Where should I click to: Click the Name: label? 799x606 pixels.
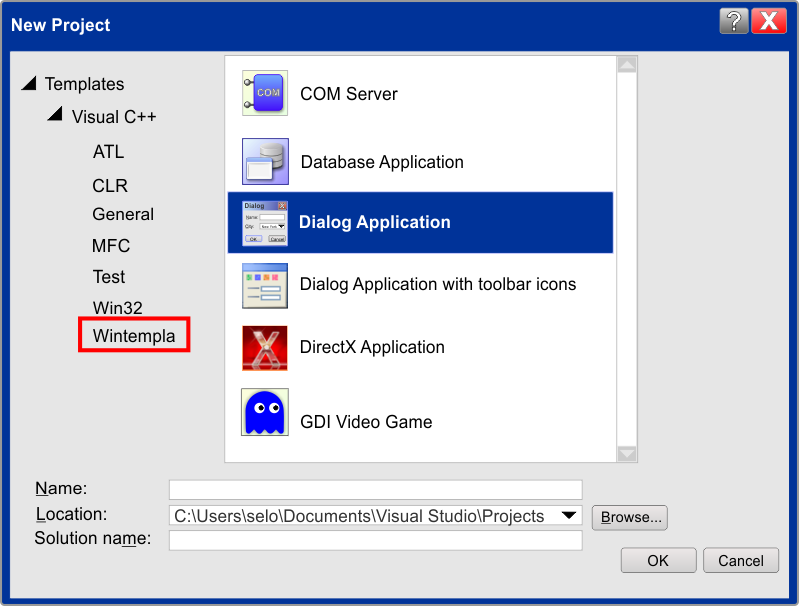(x=61, y=488)
